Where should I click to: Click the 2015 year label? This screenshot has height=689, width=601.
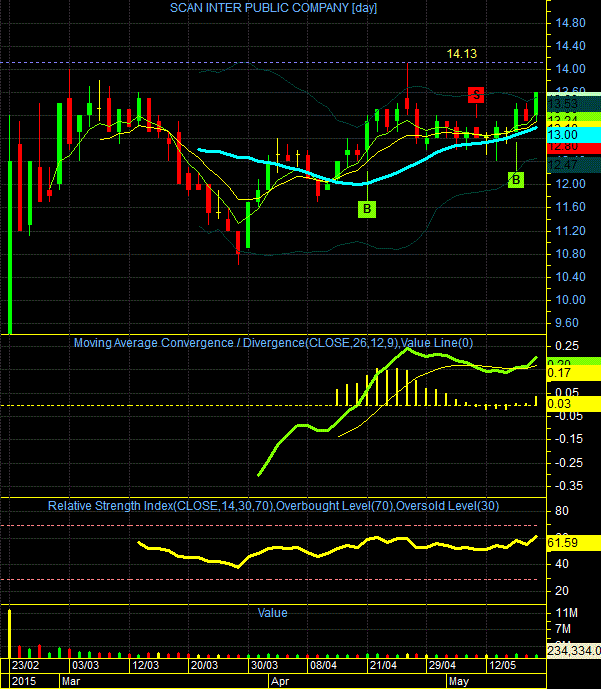[x=24, y=682]
